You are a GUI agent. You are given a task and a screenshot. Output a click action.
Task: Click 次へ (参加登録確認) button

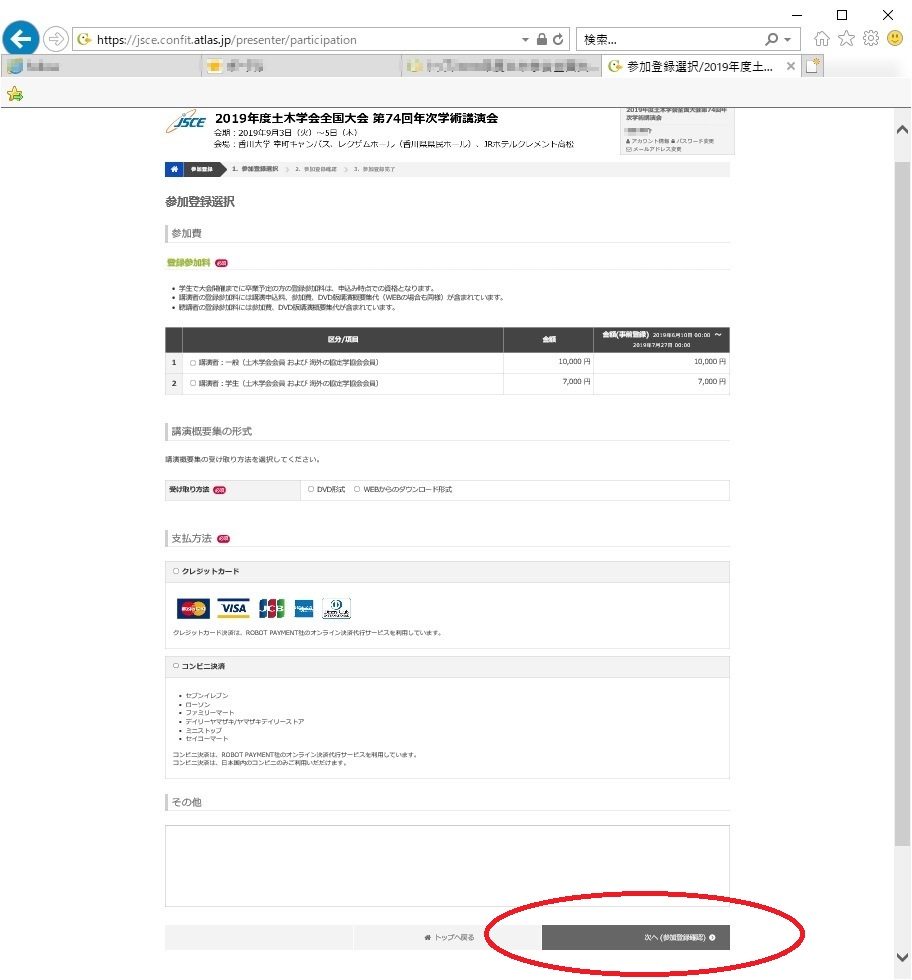pyautogui.click(x=636, y=938)
